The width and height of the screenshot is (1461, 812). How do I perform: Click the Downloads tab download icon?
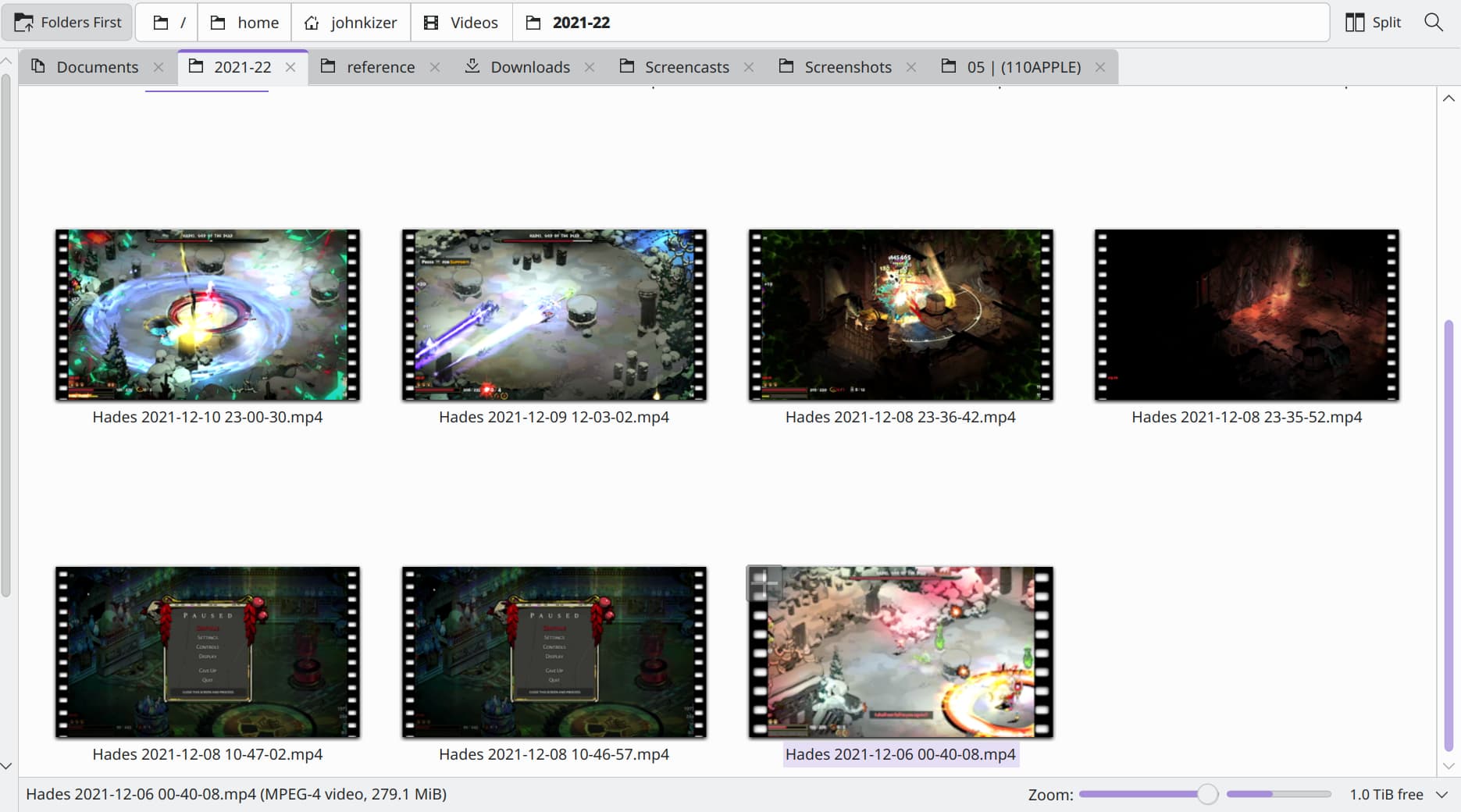tap(472, 66)
